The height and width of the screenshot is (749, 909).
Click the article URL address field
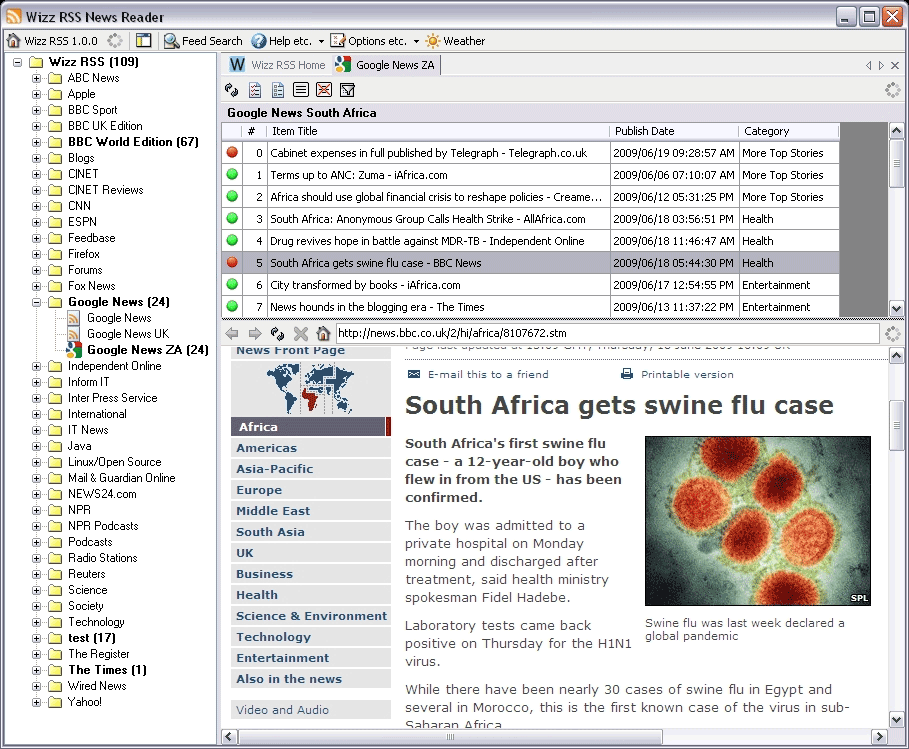pos(608,333)
